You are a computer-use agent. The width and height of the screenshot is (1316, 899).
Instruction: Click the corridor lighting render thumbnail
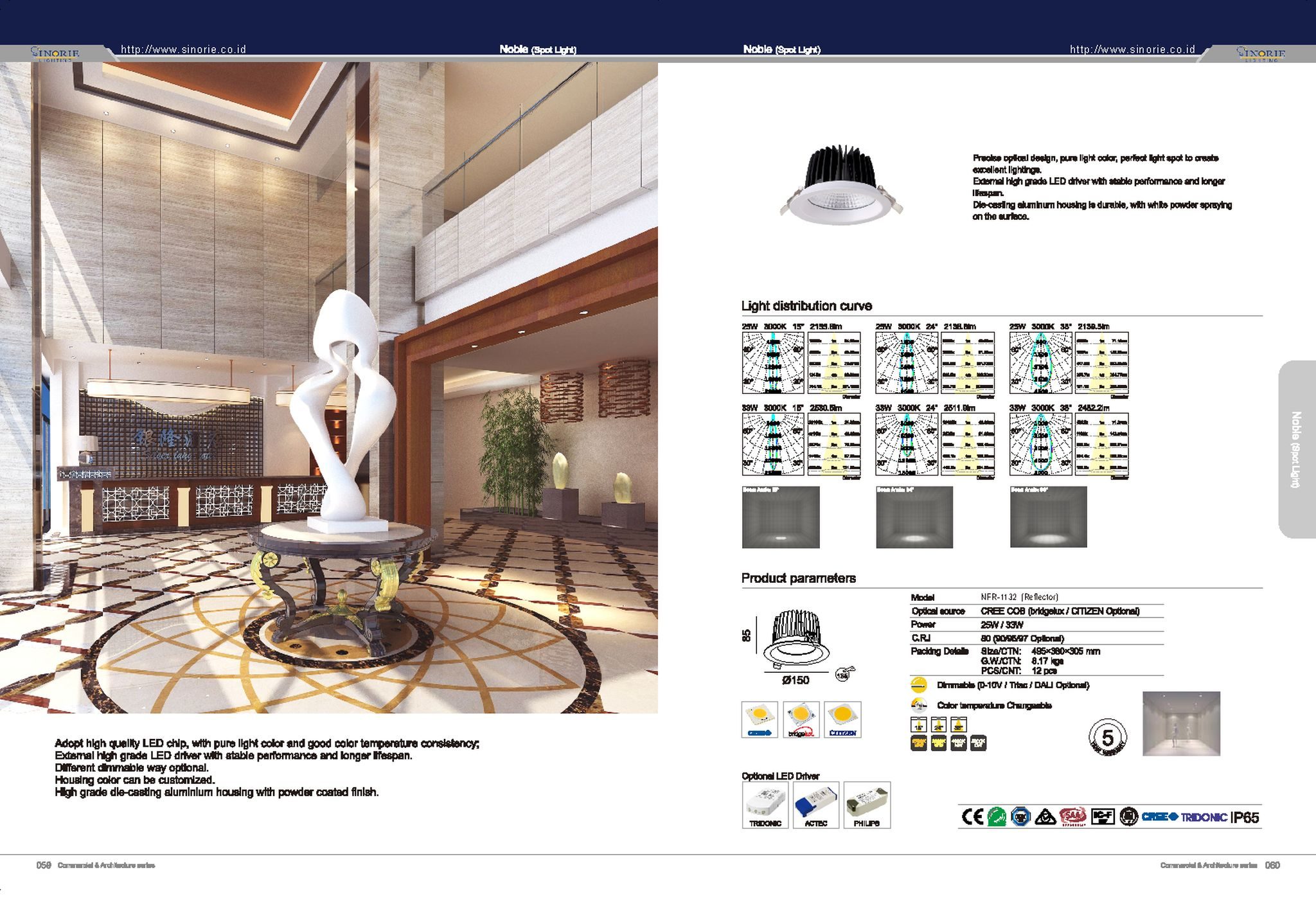click(x=1181, y=724)
